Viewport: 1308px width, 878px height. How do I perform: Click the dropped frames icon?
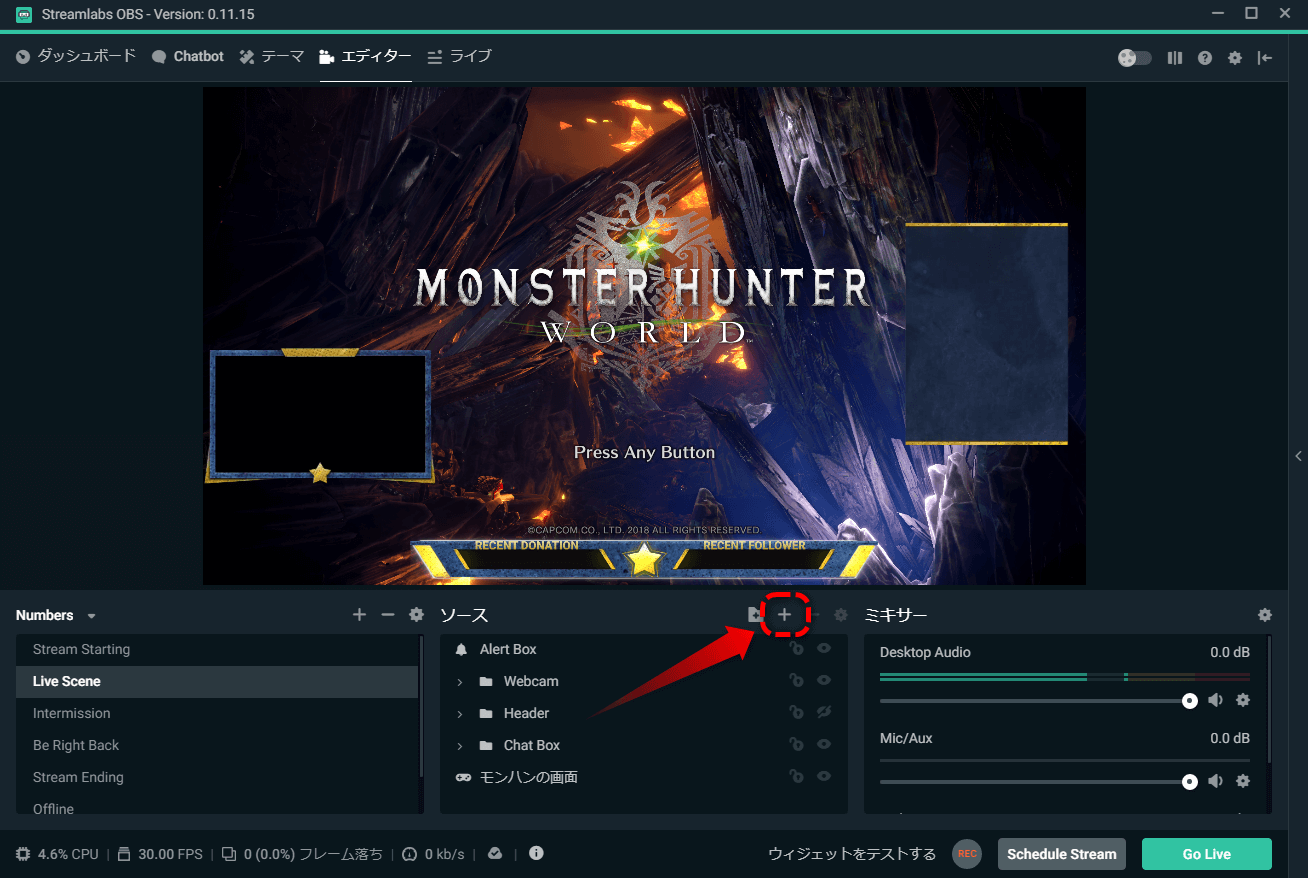coord(229,854)
